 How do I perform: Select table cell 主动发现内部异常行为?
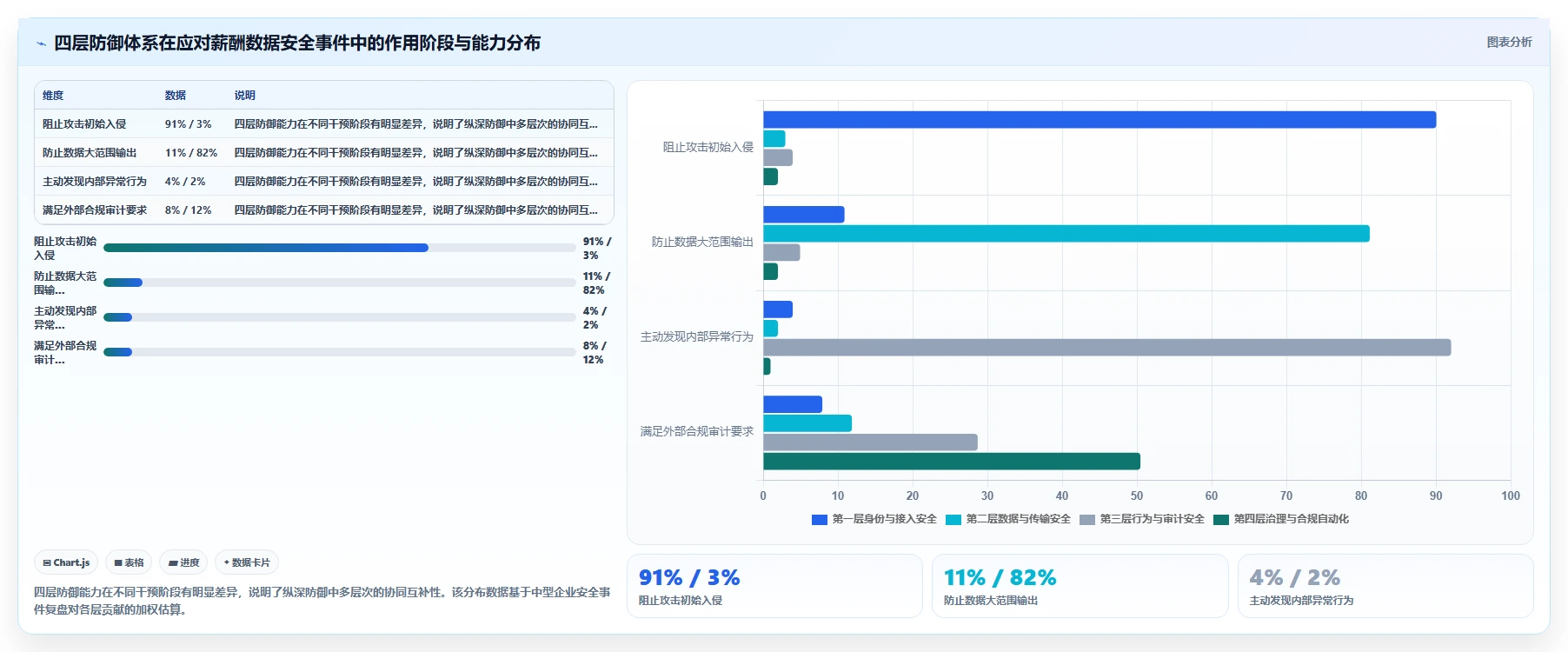(95, 182)
